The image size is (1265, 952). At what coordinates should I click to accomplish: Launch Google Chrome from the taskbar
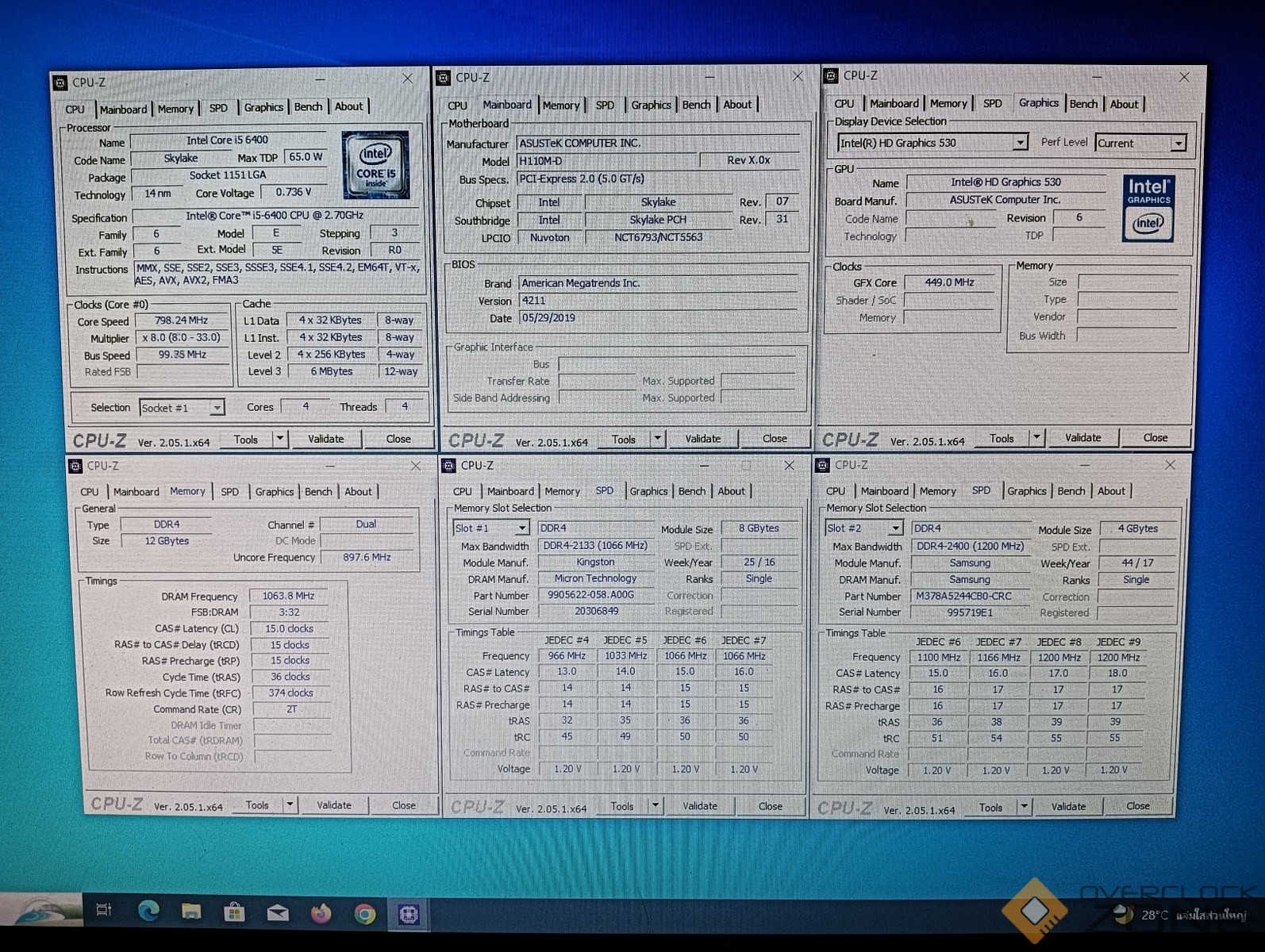point(365,915)
